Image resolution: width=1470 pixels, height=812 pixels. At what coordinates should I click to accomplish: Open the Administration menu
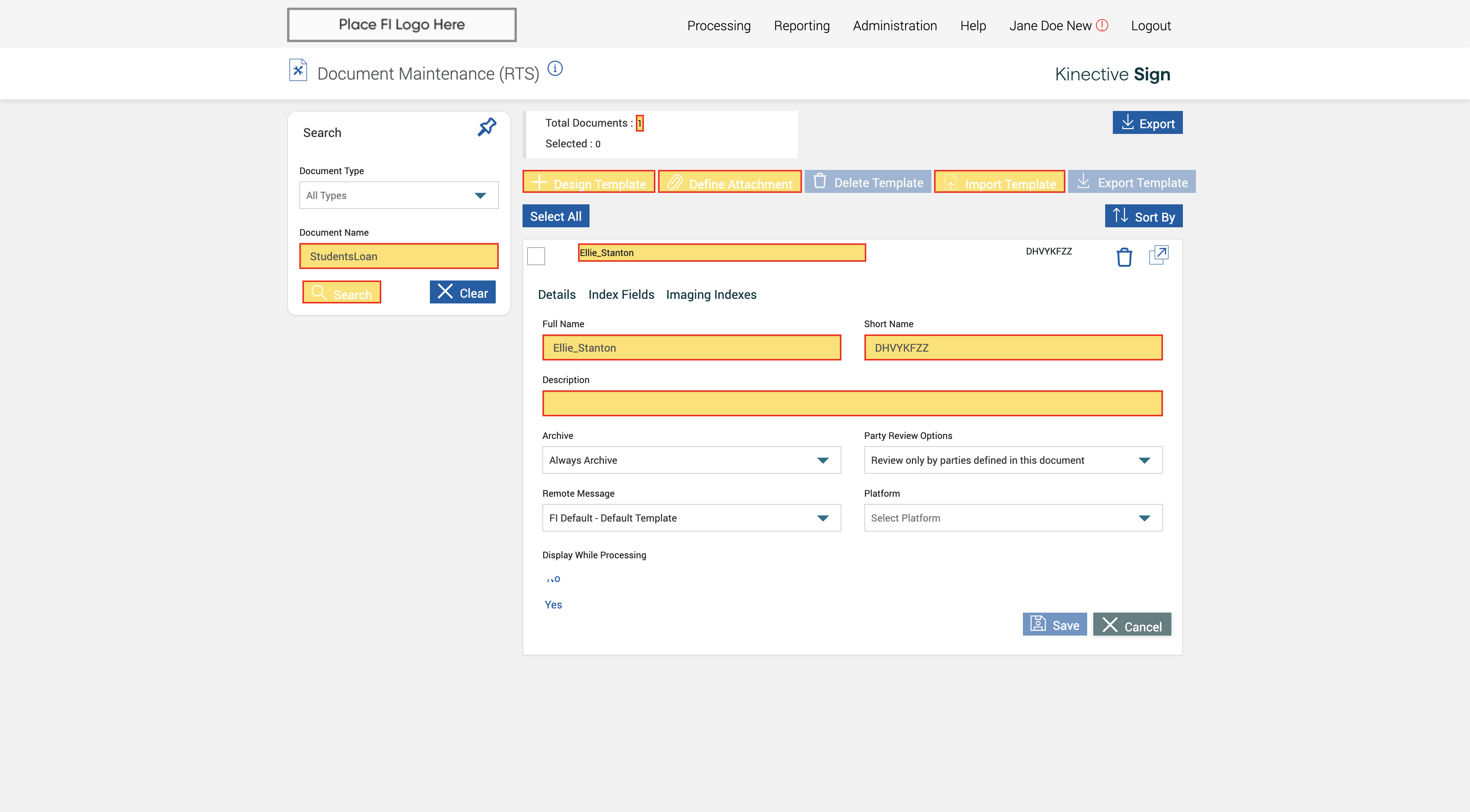(894, 26)
